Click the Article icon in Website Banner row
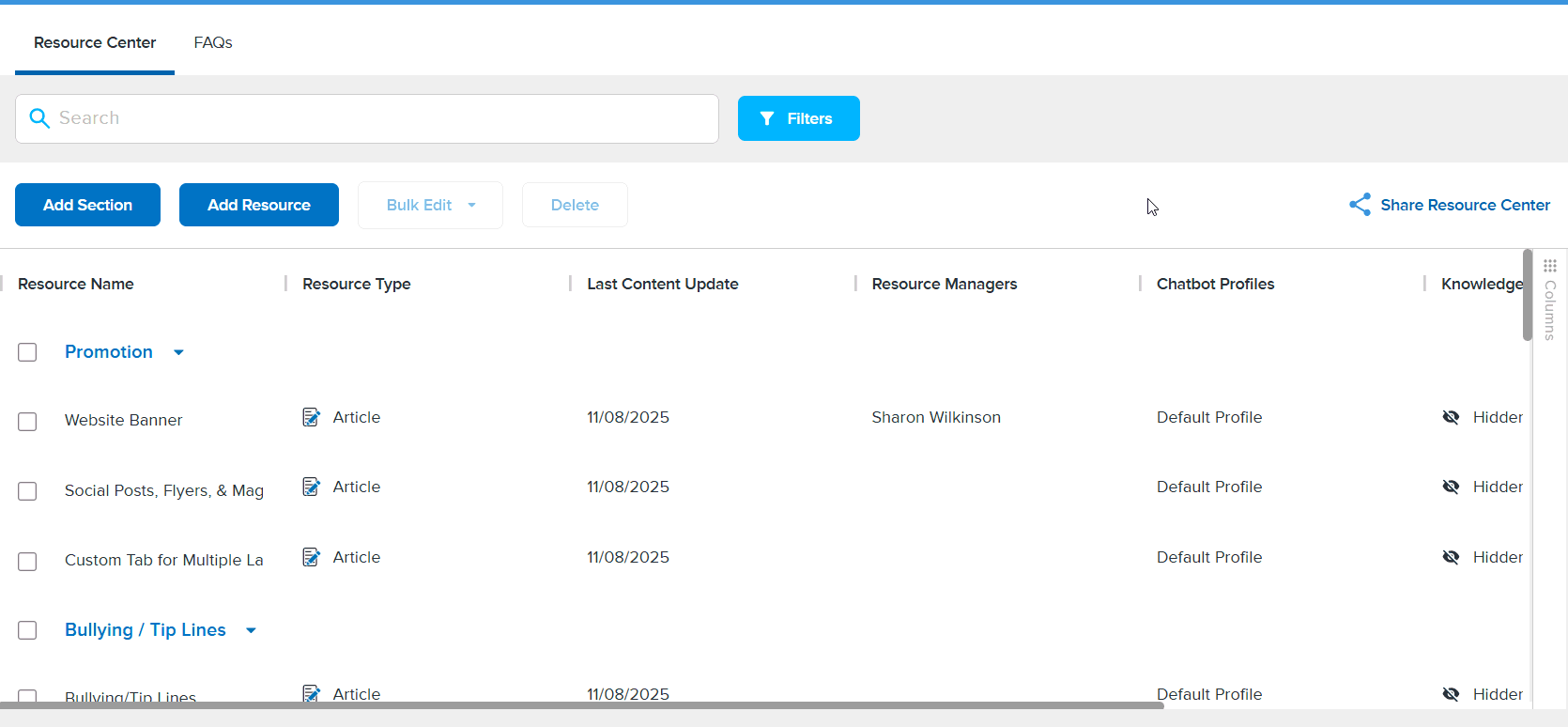The height and width of the screenshot is (727, 1568). (x=312, y=417)
